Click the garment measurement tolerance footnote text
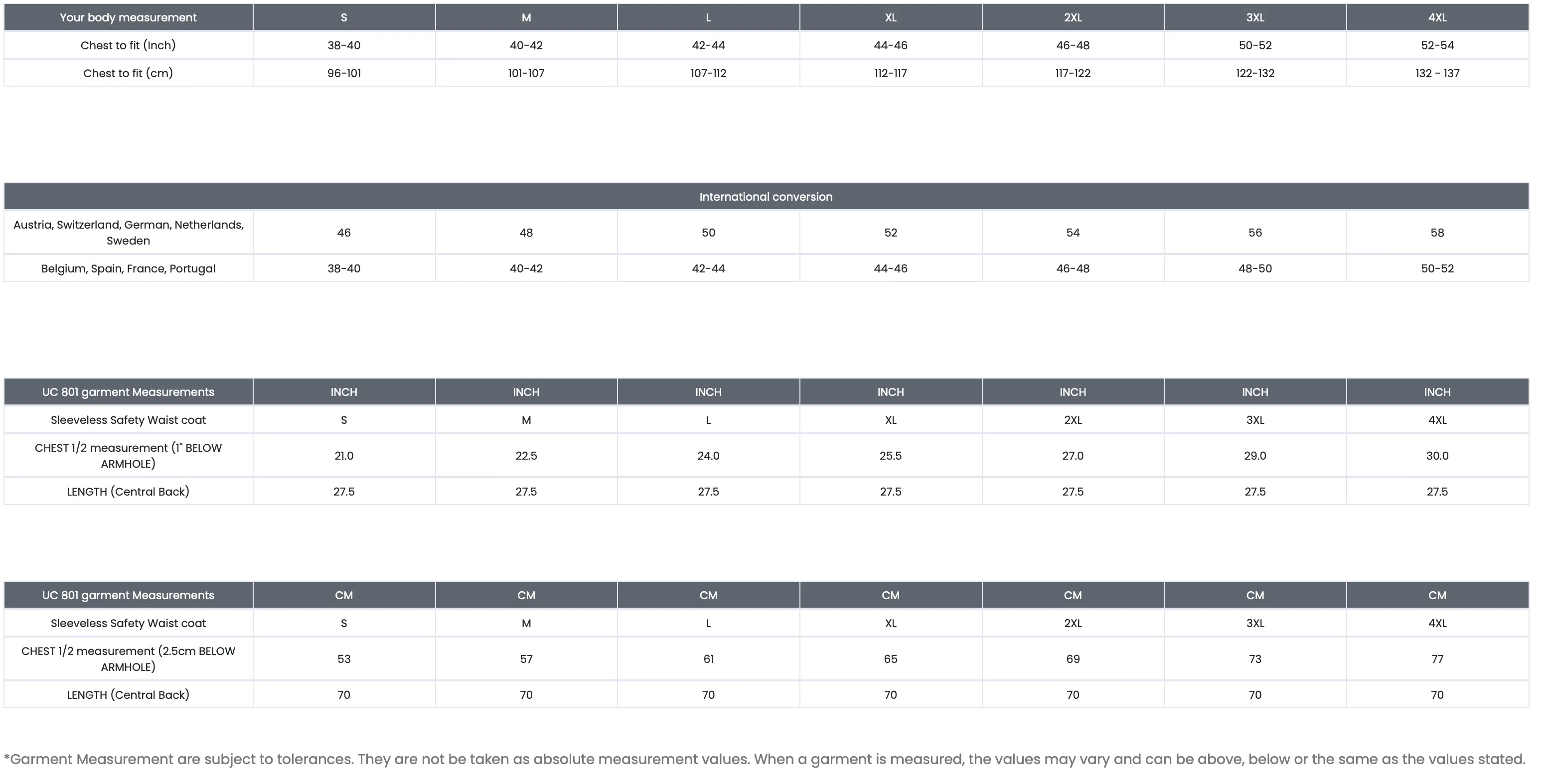The image size is (1552, 784). tap(765, 759)
